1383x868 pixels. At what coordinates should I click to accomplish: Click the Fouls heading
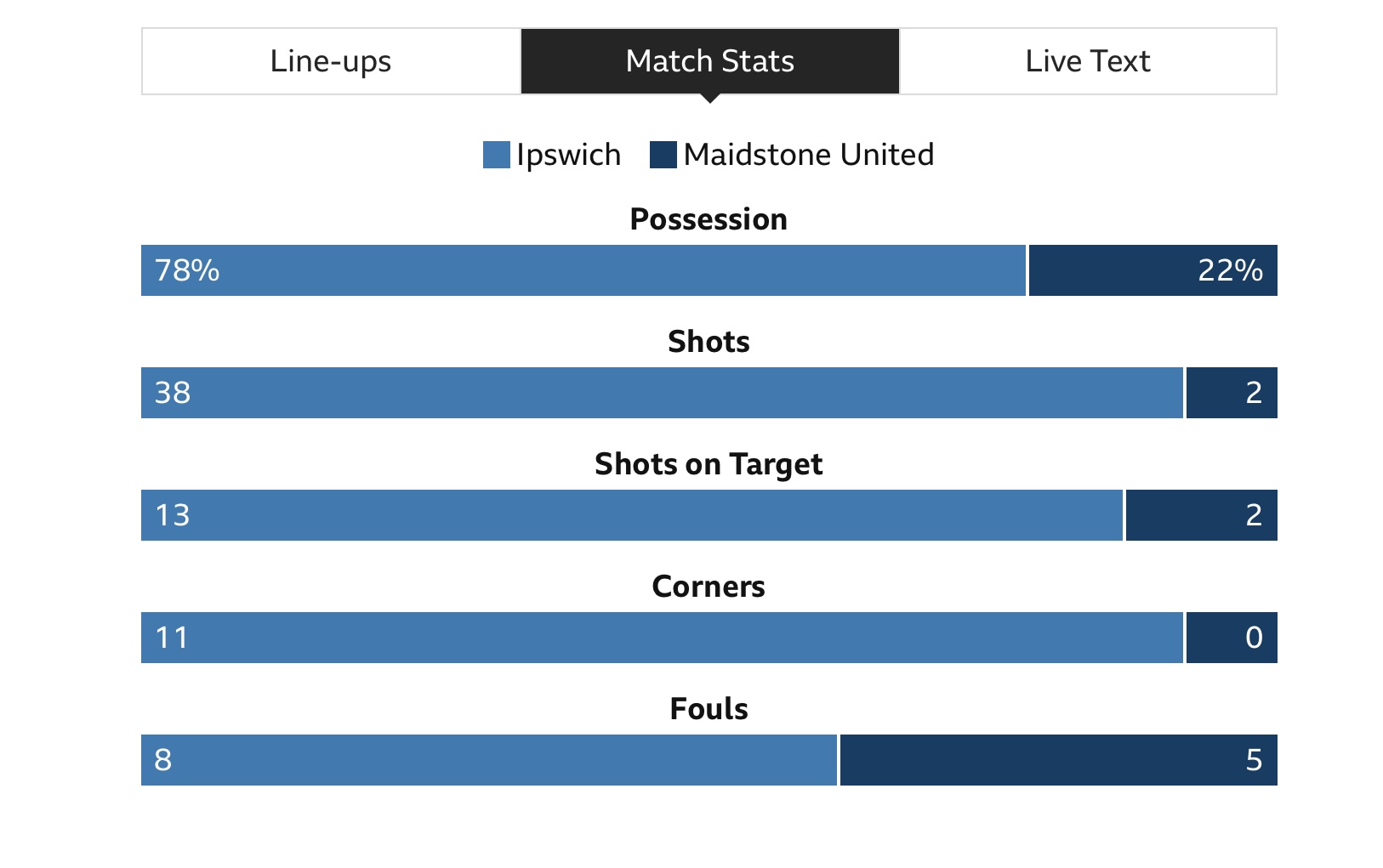[709, 709]
